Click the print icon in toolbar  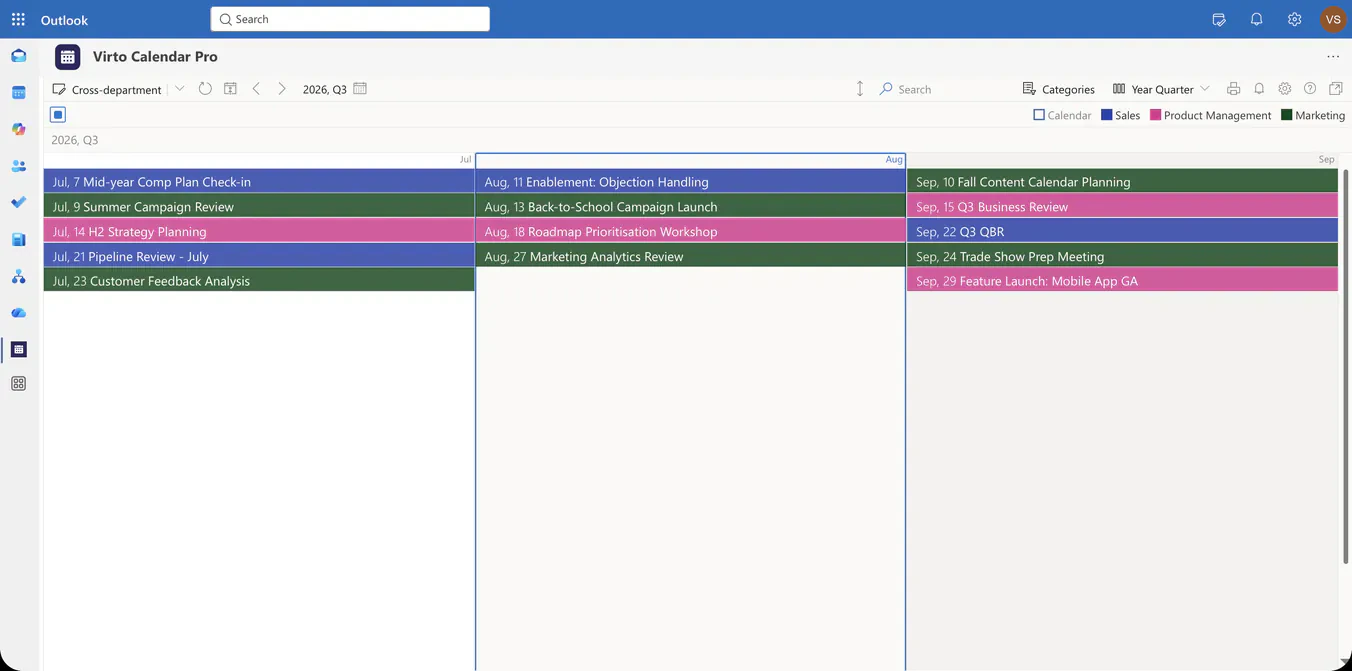[x=1233, y=89]
